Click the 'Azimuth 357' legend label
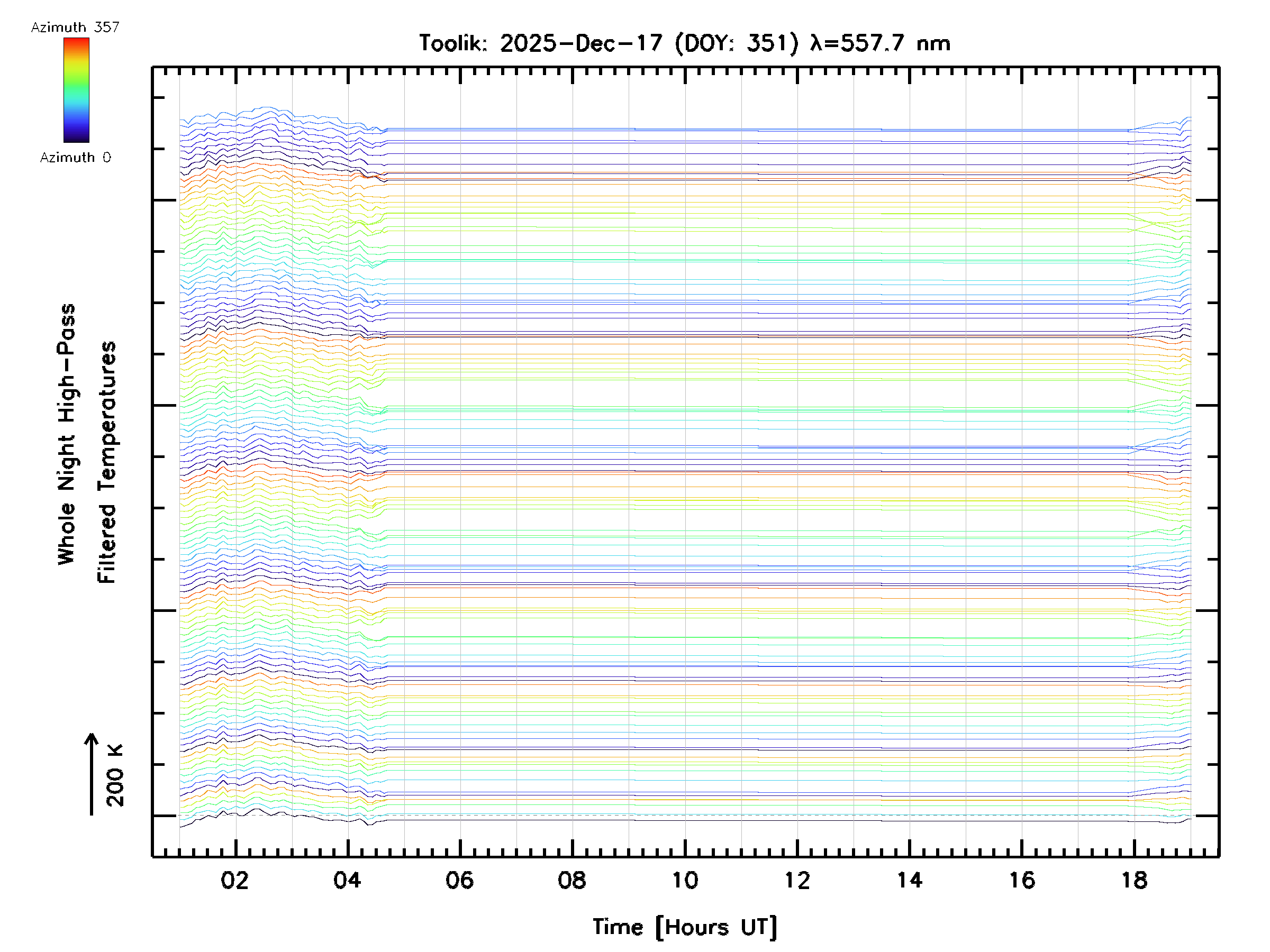This screenshot has width=1270, height=952. 75,27
